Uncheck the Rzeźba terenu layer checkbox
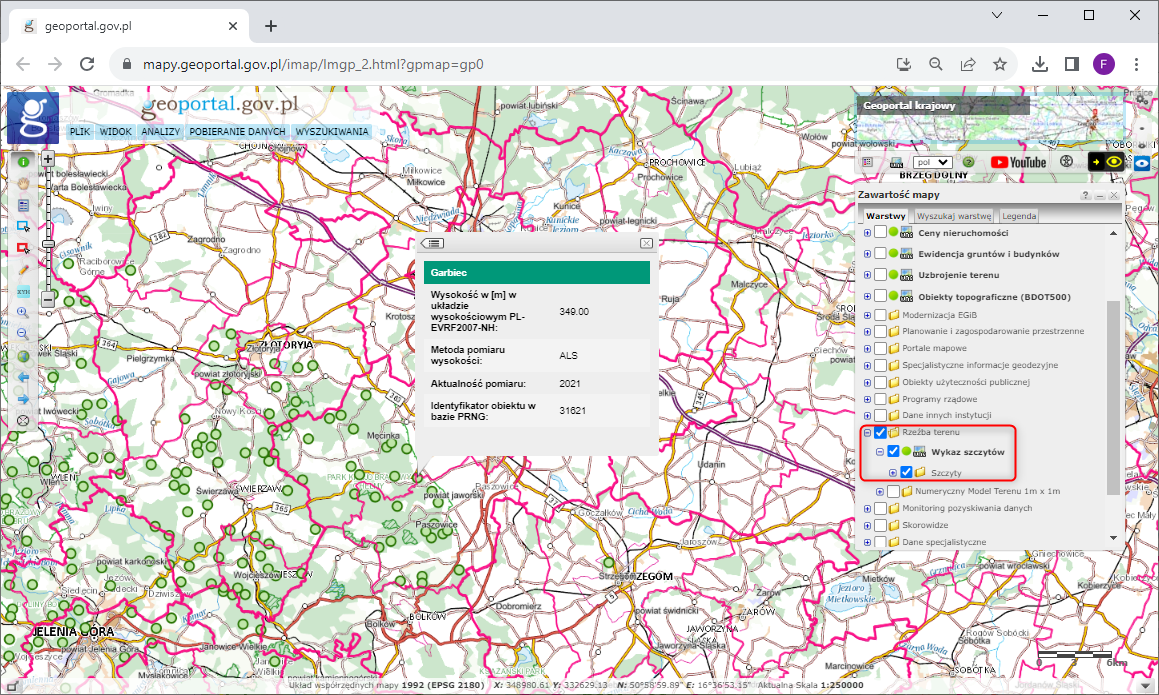 point(880,433)
